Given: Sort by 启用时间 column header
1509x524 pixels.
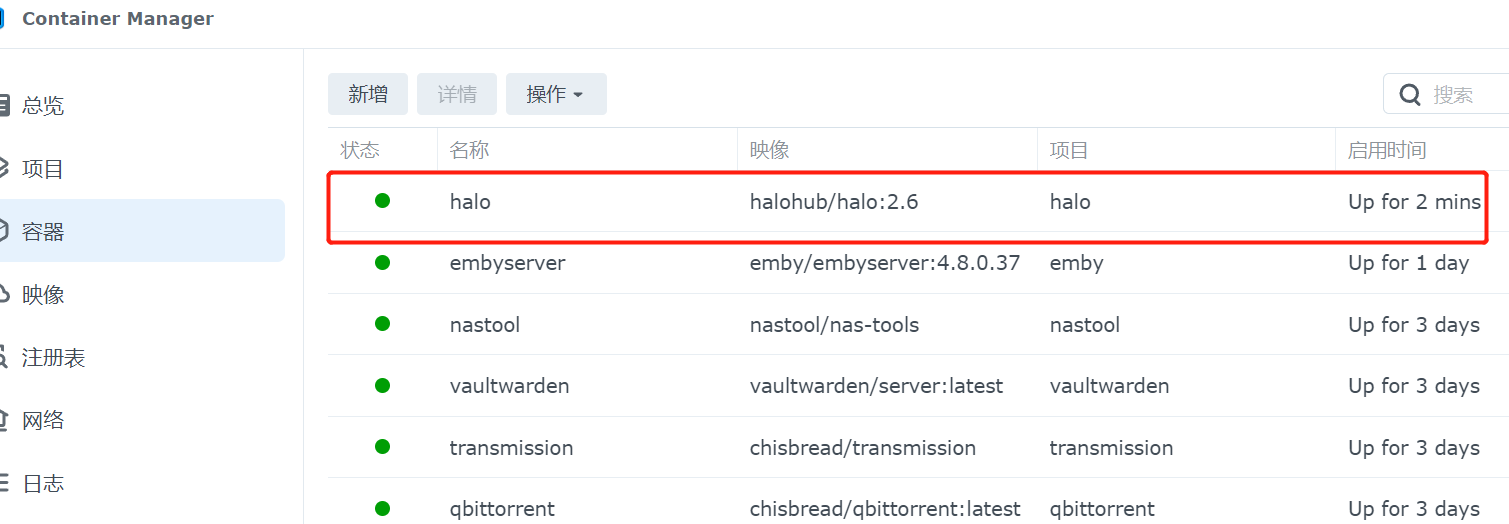Looking at the screenshot, I should click(x=1387, y=150).
